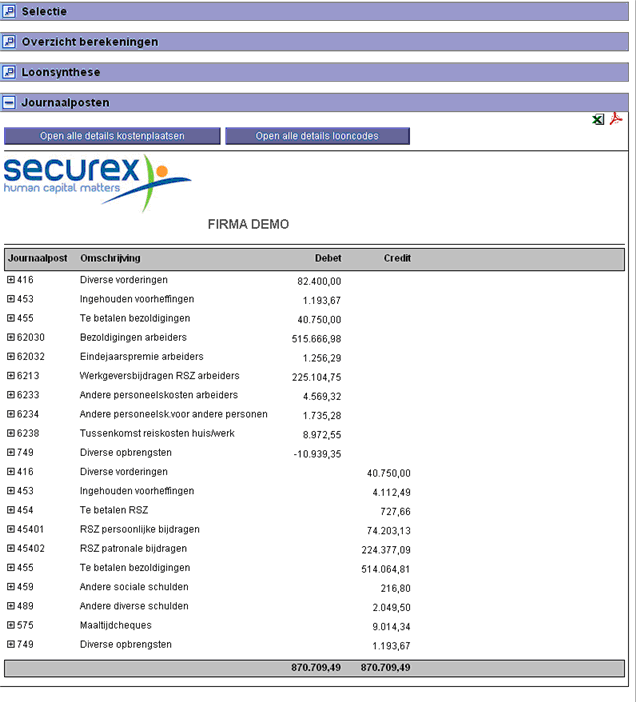636x702 pixels.
Task: Expand row 6234 Andere personeelsk. voor andere personen
Action: (11, 415)
